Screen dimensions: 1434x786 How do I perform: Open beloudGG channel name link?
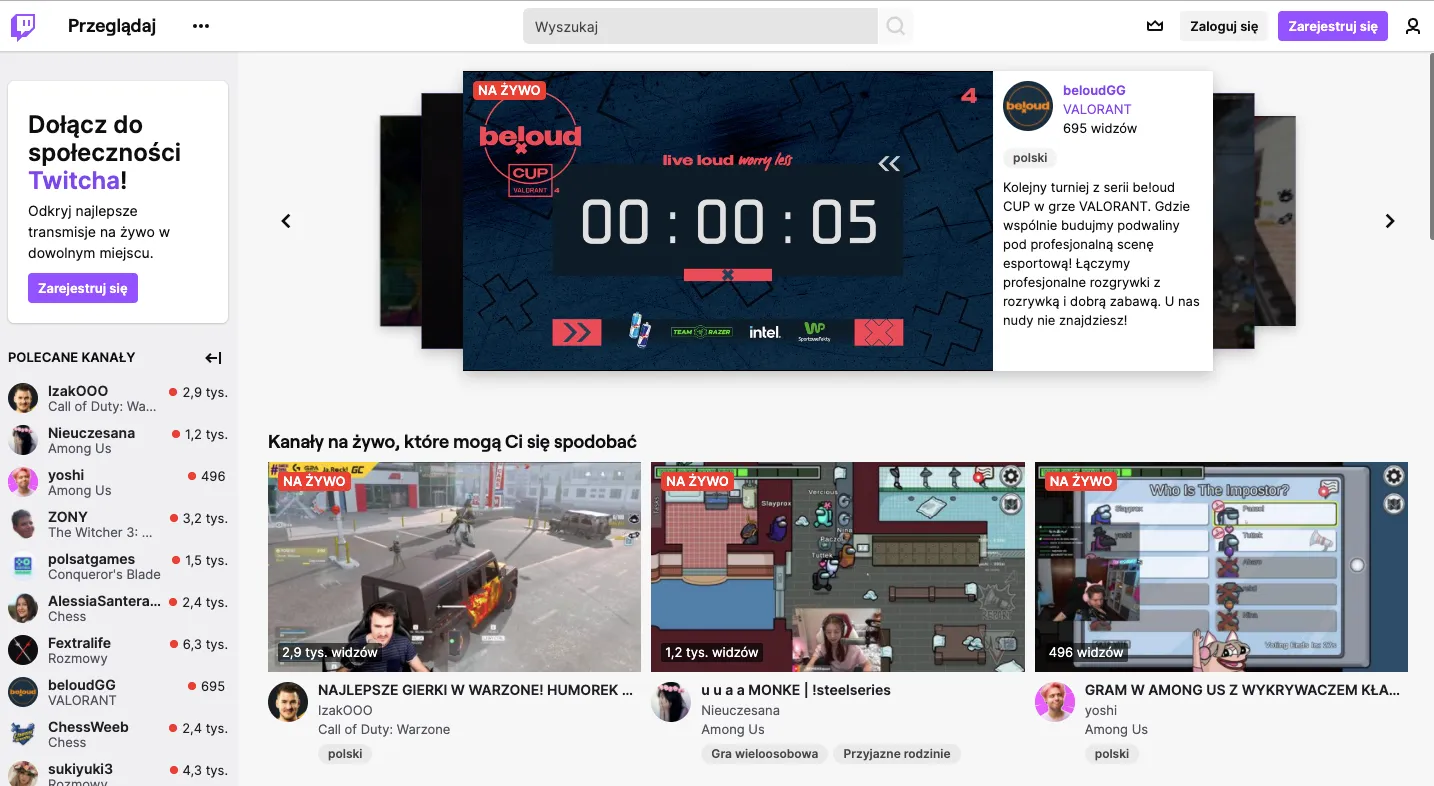pos(1094,90)
